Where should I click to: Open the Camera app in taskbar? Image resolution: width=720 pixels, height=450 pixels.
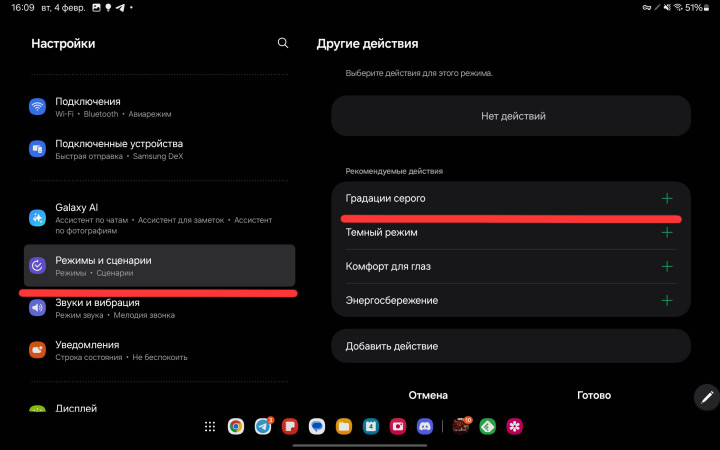[397, 426]
